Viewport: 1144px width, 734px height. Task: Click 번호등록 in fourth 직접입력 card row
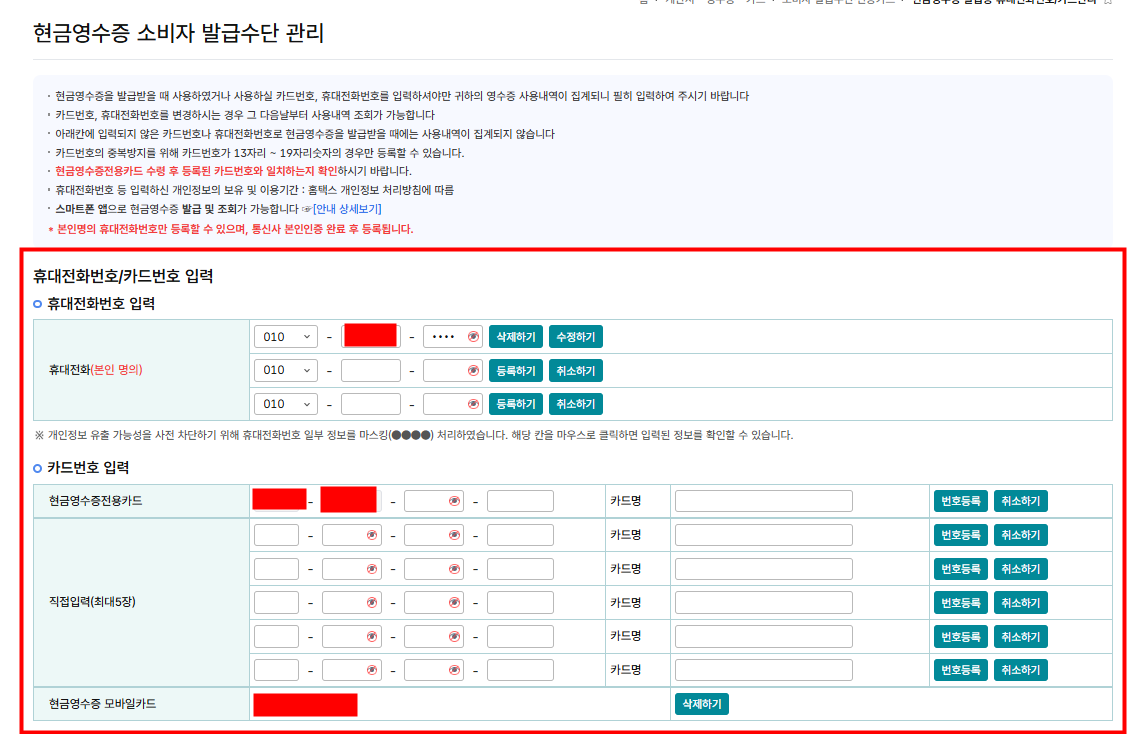(961, 637)
